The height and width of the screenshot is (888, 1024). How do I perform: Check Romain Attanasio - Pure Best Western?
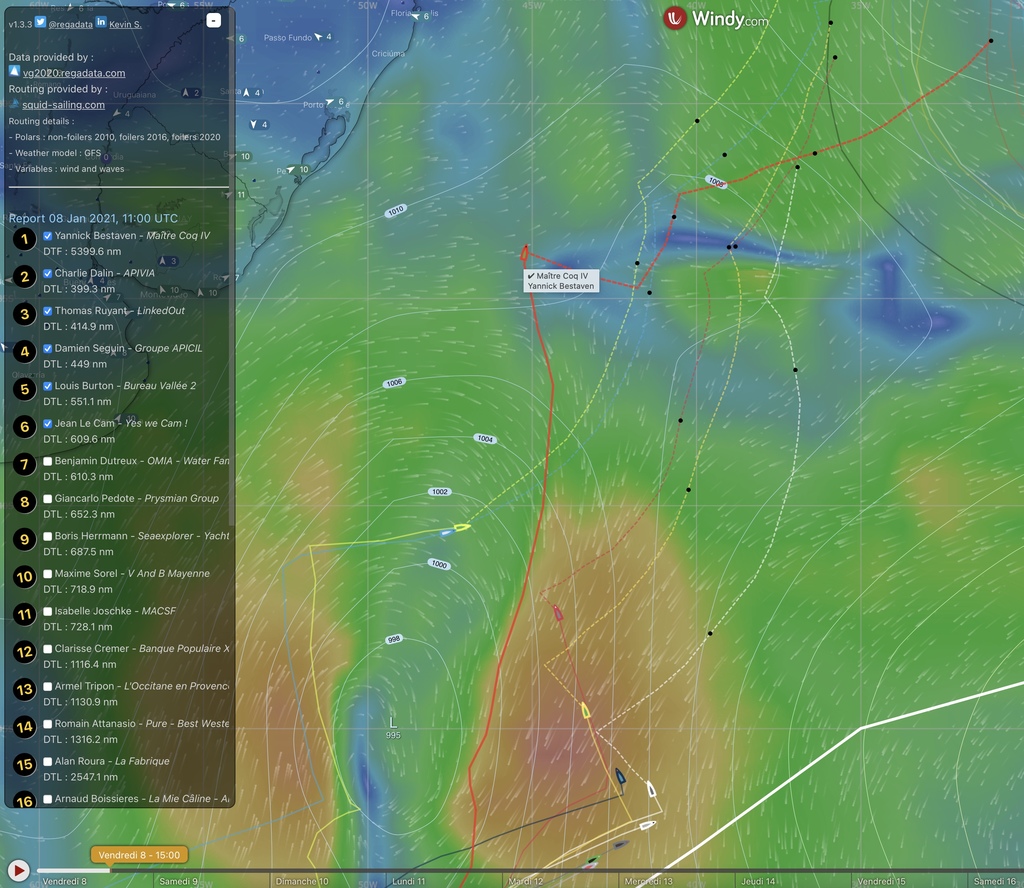[x=48, y=723]
